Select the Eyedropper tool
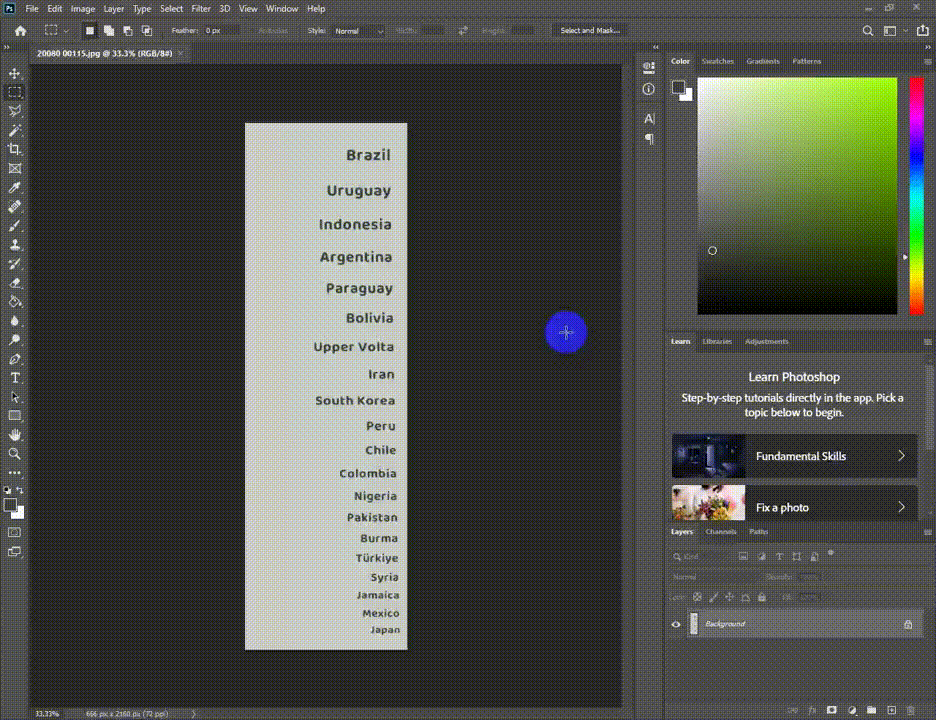This screenshot has width=936, height=720. [x=14, y=187]
